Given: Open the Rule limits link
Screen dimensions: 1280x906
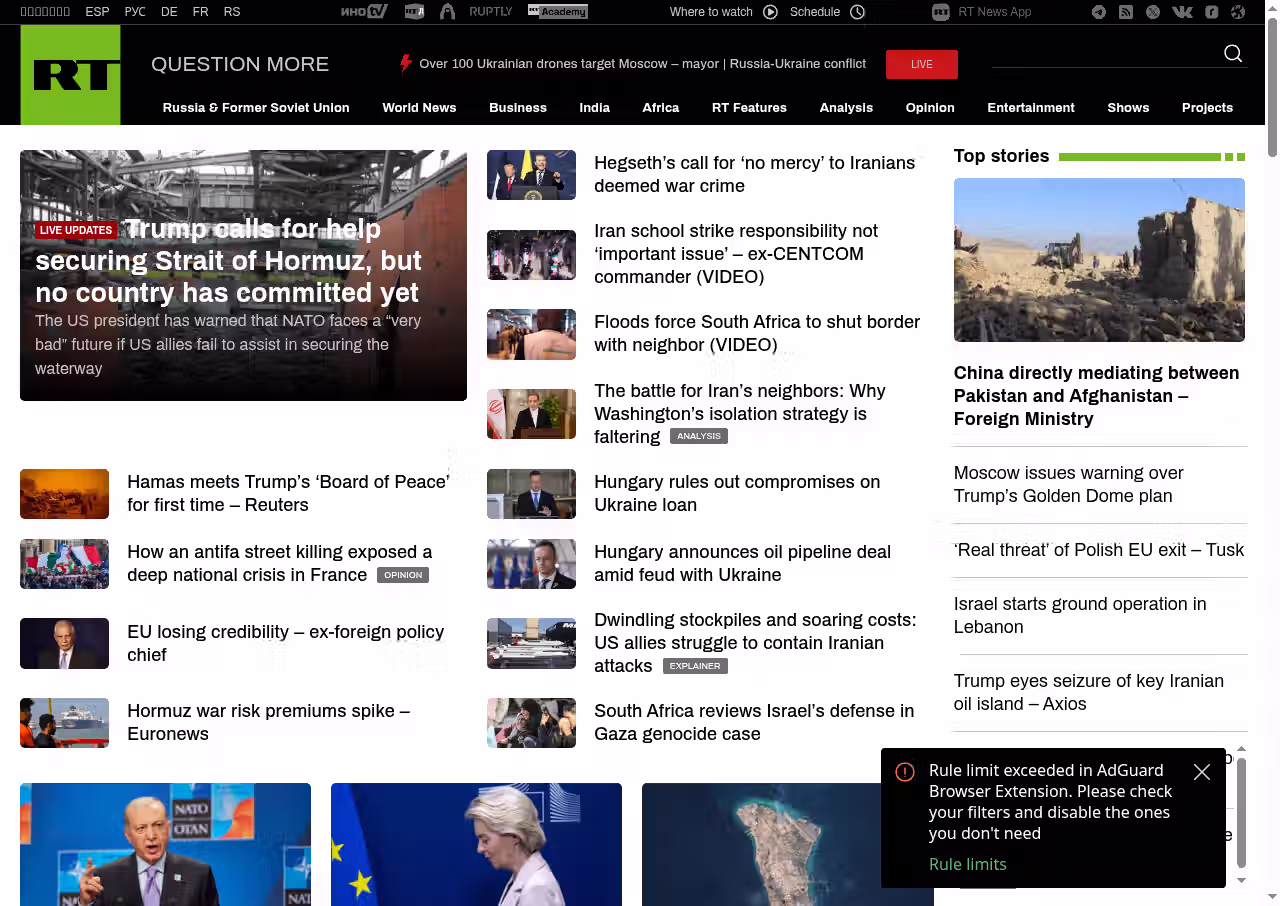Looking at the screenshot, I should click(967, 864).
